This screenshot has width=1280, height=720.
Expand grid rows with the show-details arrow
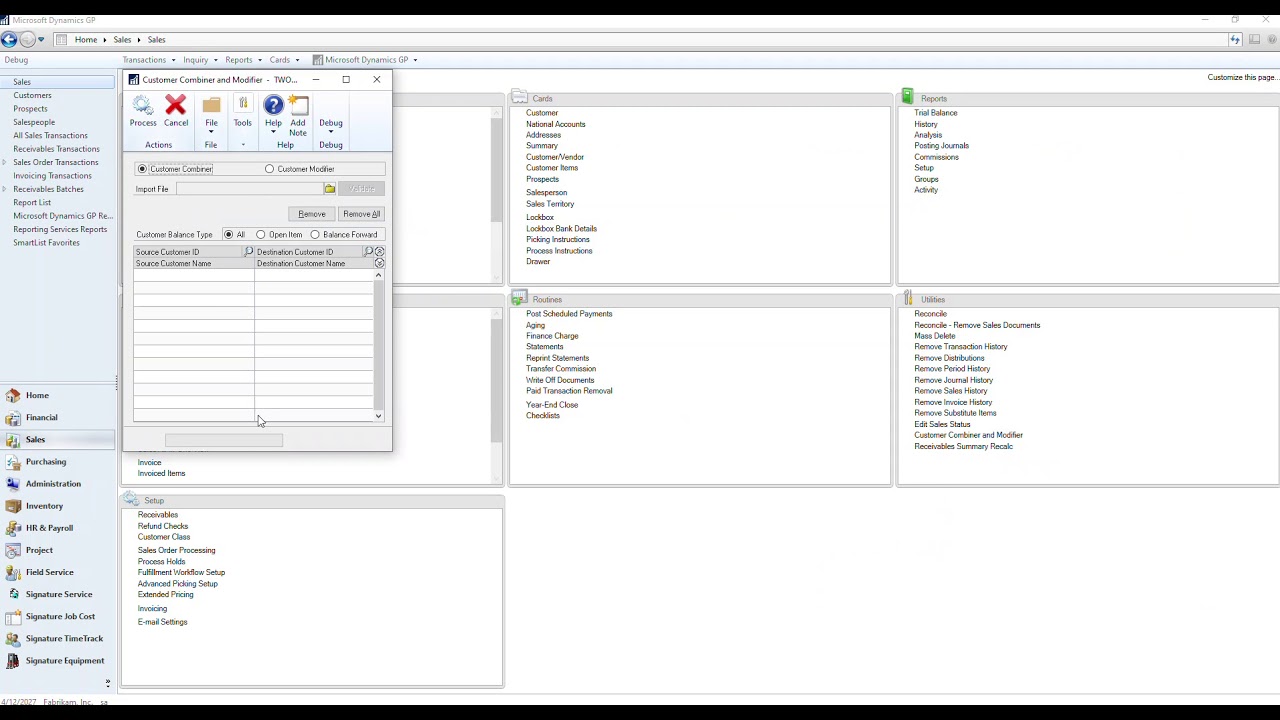pos(379,263)
